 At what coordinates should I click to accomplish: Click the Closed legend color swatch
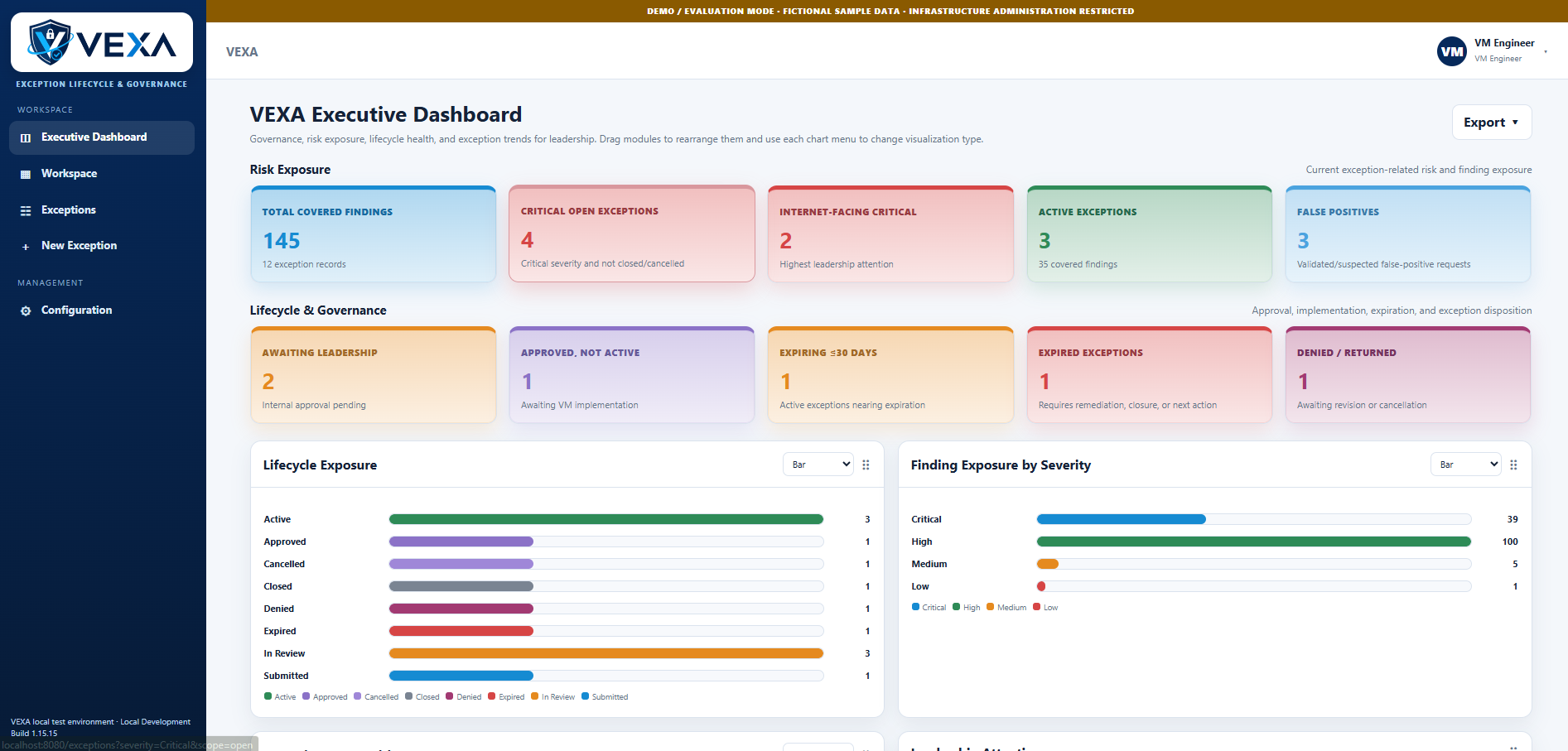(408, 696)
